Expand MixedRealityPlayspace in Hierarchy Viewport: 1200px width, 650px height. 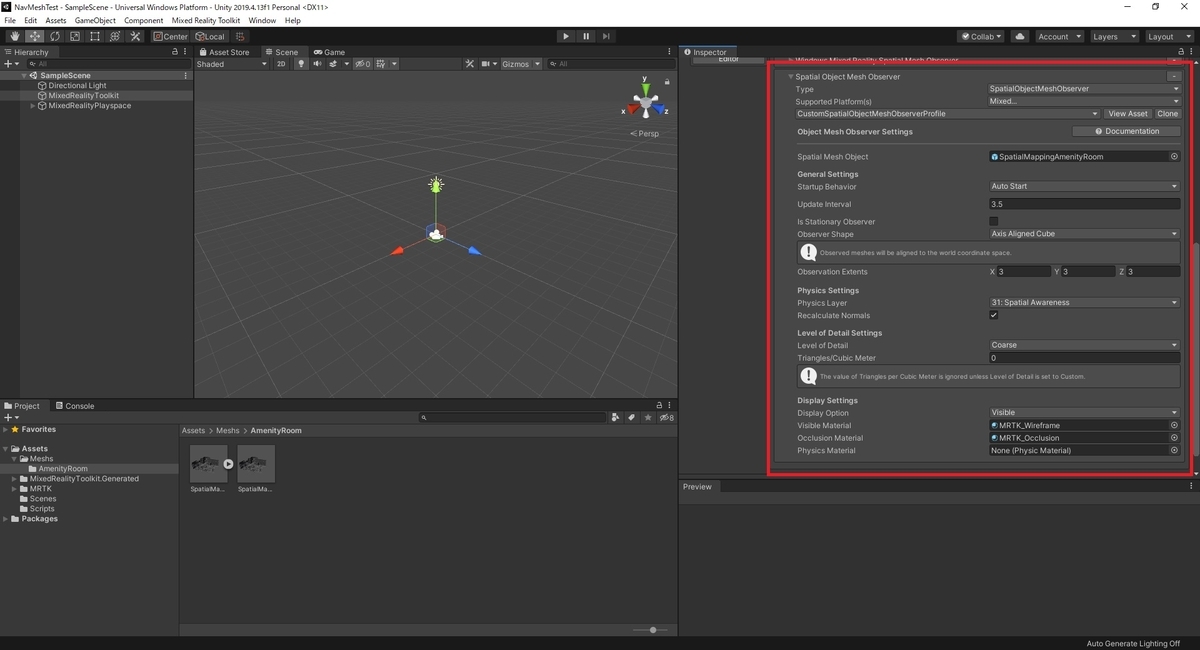tap(33, 106)
